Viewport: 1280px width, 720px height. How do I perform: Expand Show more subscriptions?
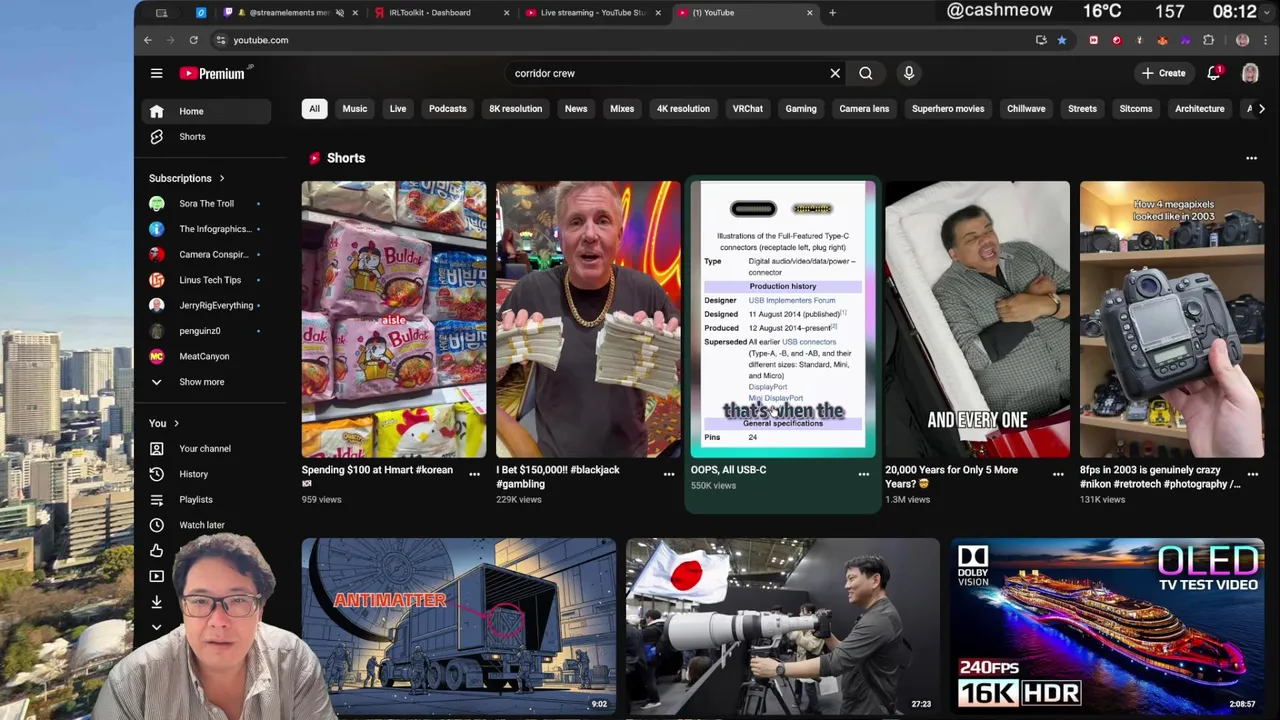pyautogui.click(x=201, y=382)
